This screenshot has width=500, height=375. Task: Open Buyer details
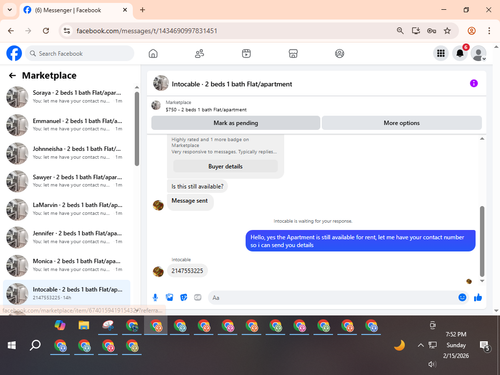[225, 166]
